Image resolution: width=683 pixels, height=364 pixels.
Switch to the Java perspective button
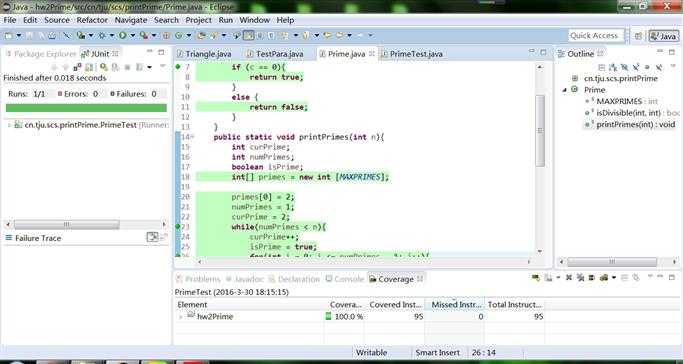(663, 36)
